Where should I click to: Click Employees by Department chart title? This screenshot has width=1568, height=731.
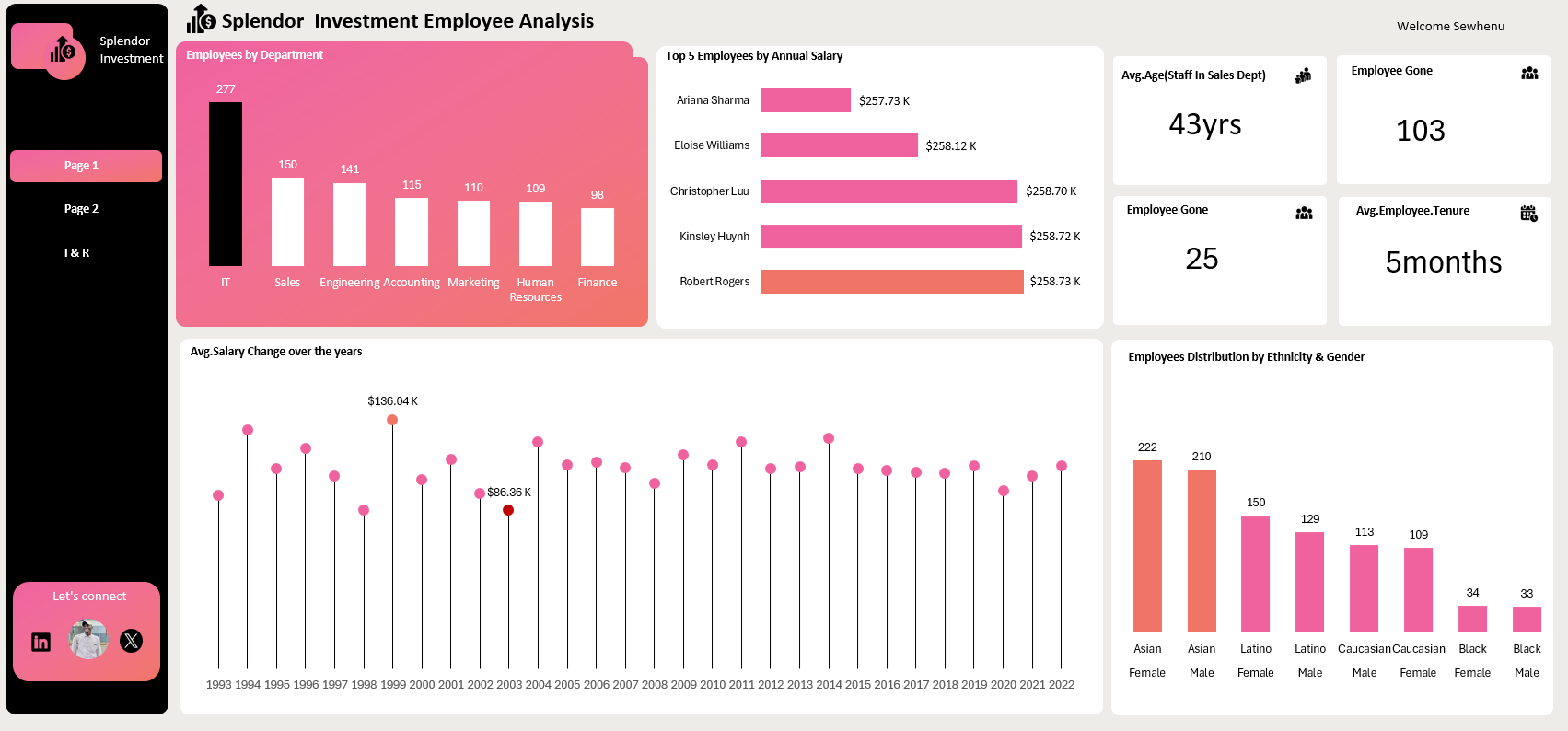pos(255,55)
